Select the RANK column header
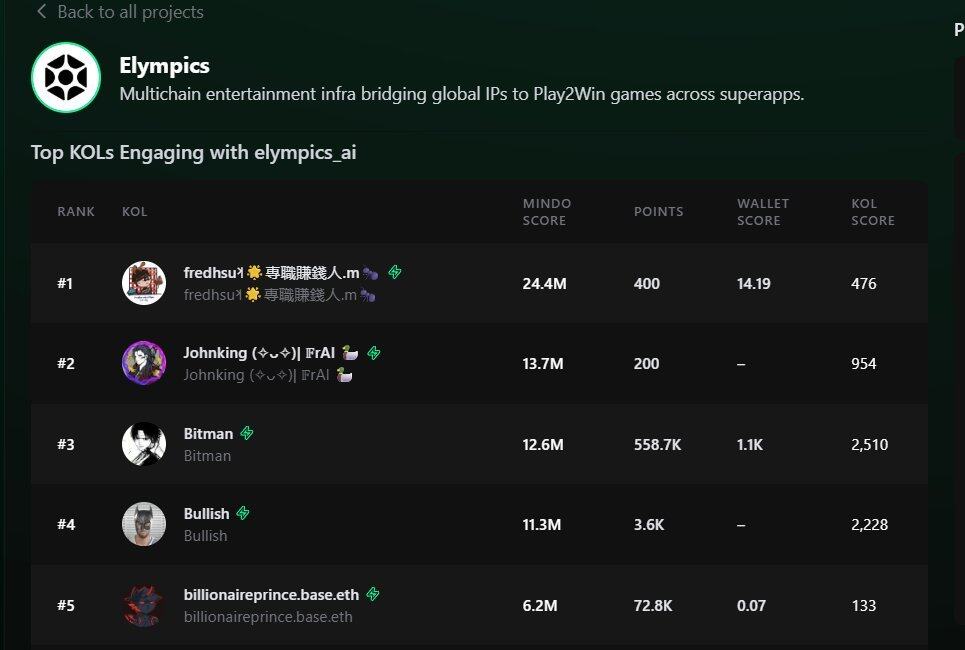The height and width of the screenshot is (650, 965). (x=76, y=212)
